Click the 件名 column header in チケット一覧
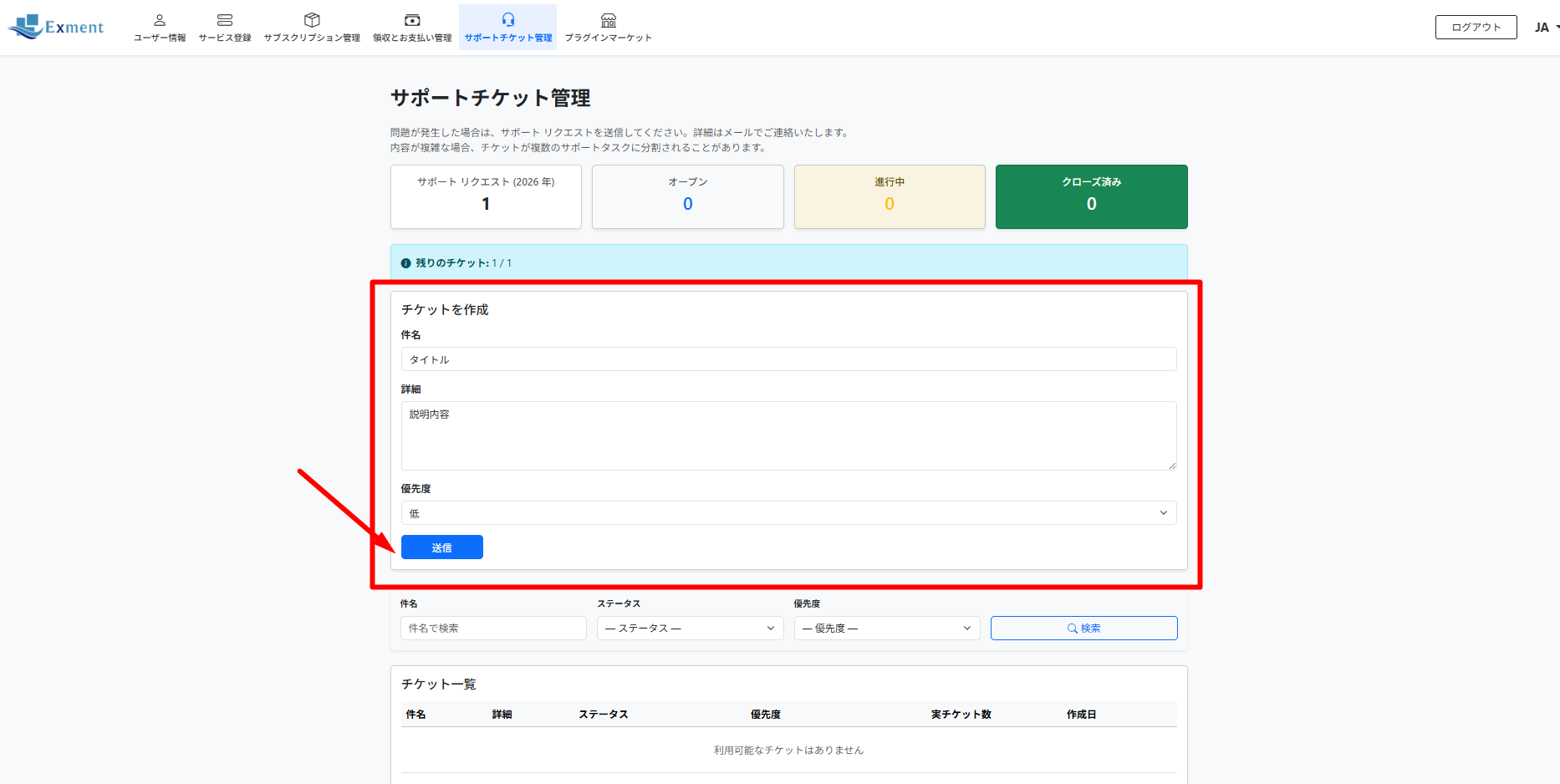 pos(415,715)
